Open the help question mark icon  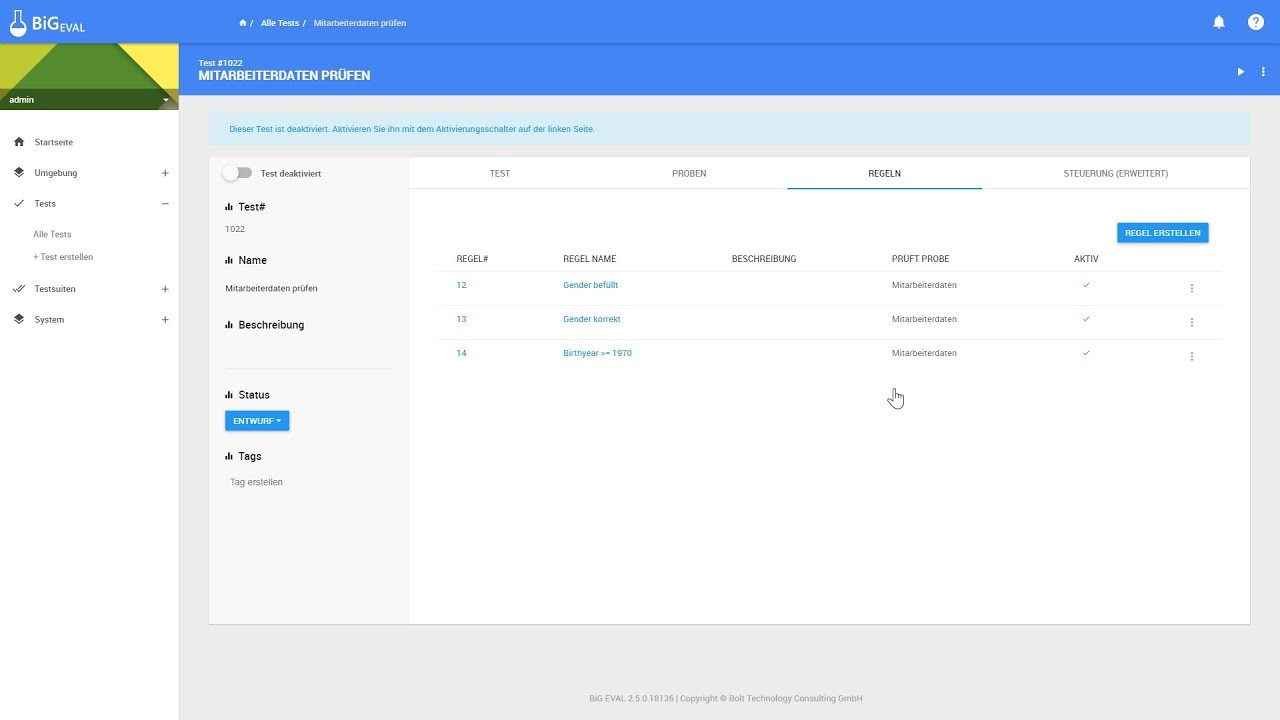[1256, 22]
